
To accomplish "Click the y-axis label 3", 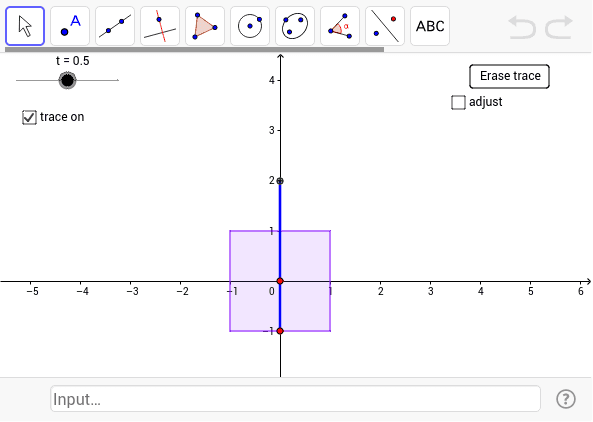I will point(272,130).
